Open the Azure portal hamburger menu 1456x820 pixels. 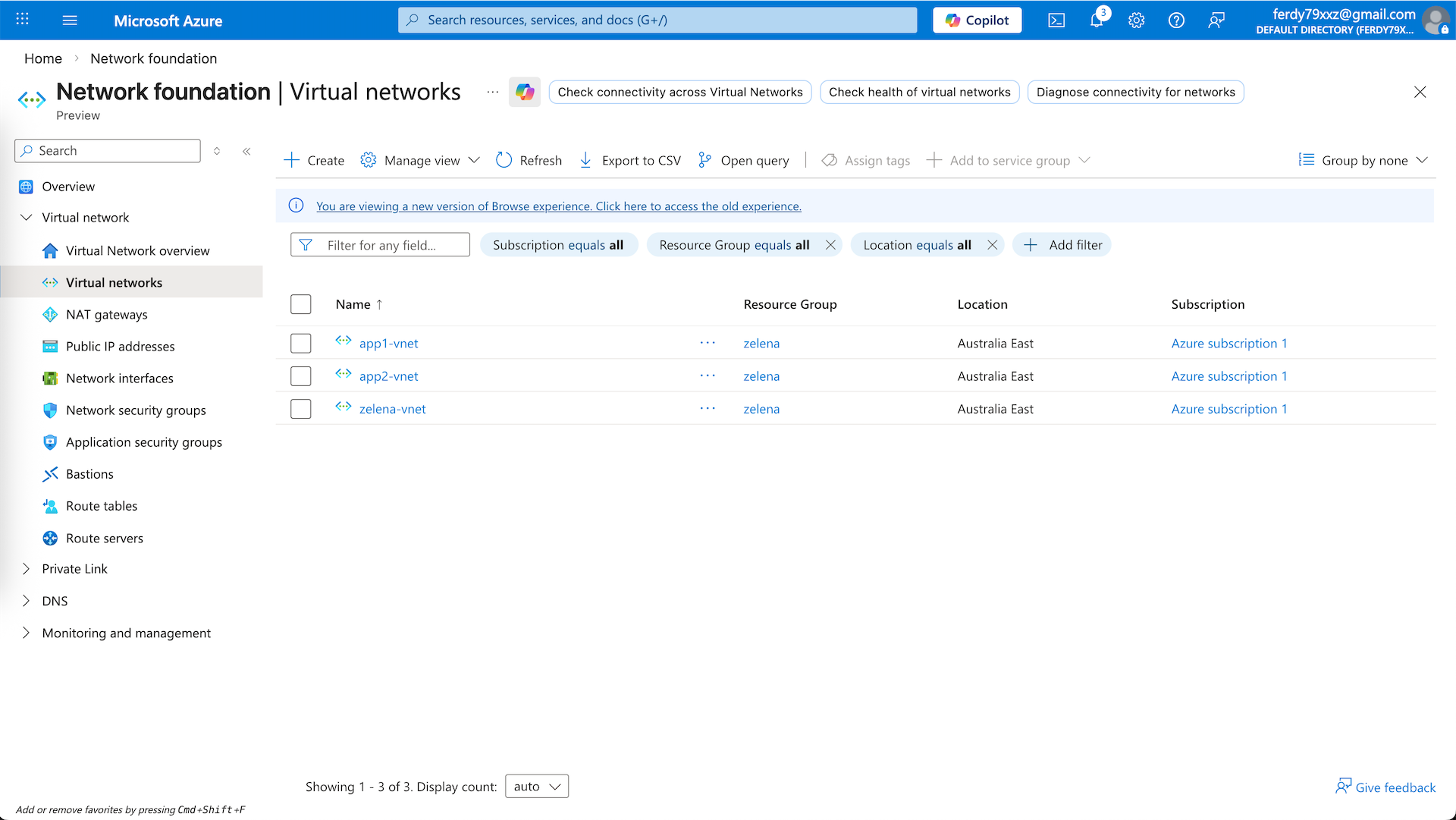70,20
